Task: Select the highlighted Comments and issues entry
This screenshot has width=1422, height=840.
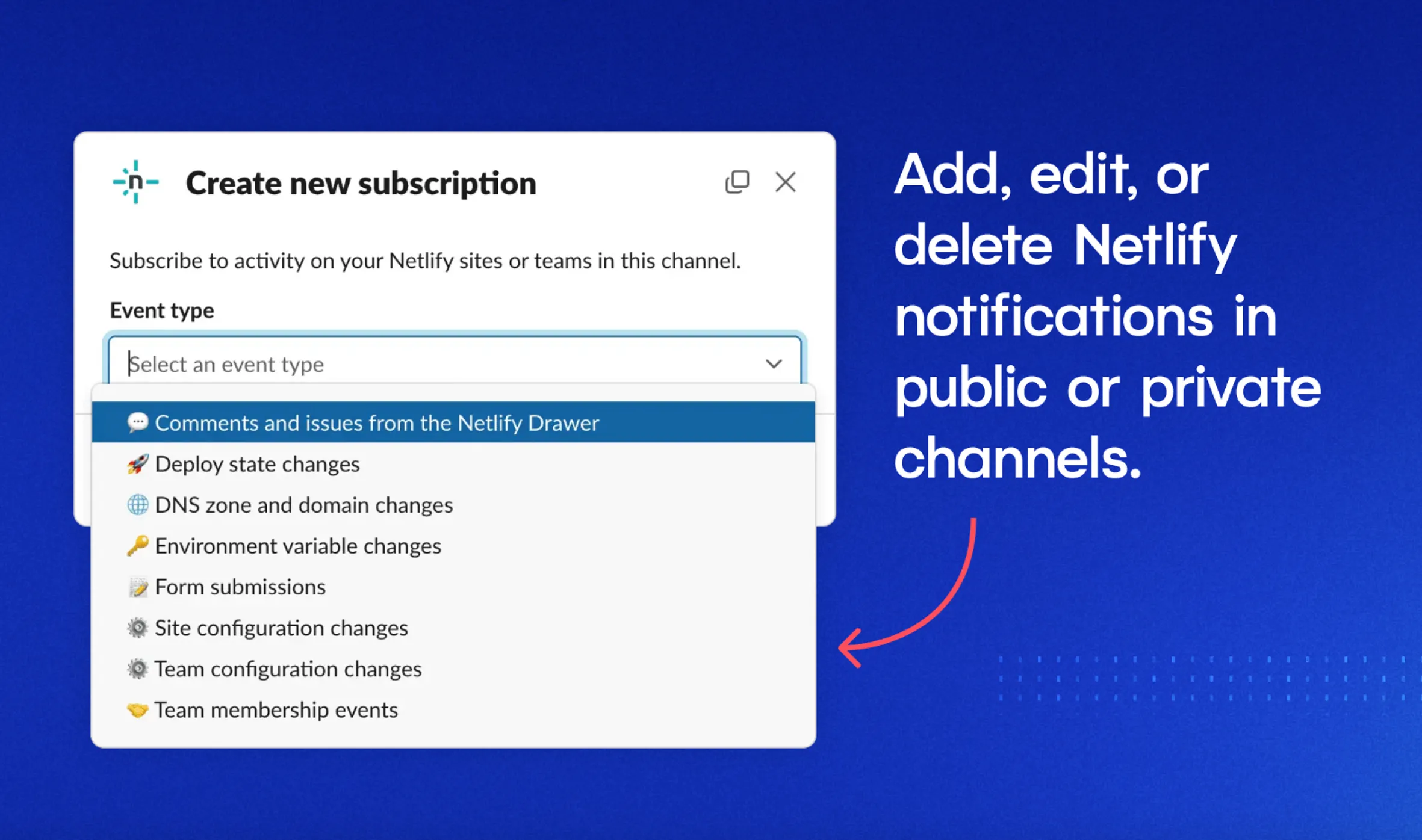Action: pyautogui.click(x=377, y=422)
